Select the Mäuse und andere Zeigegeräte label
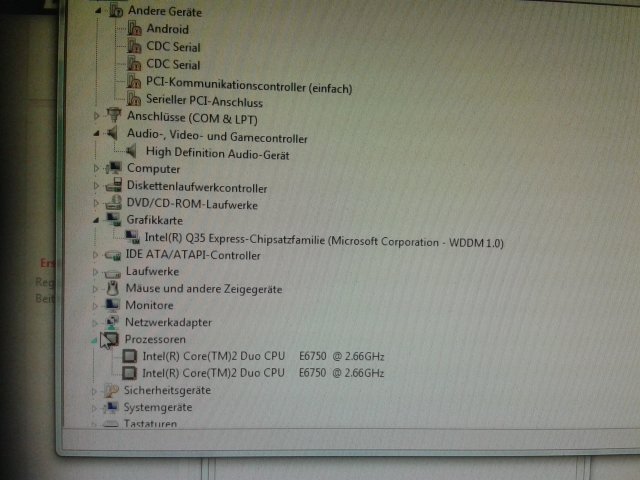Image resolution: width=640 pixels, height=480 pixels. tap(204, 289)
